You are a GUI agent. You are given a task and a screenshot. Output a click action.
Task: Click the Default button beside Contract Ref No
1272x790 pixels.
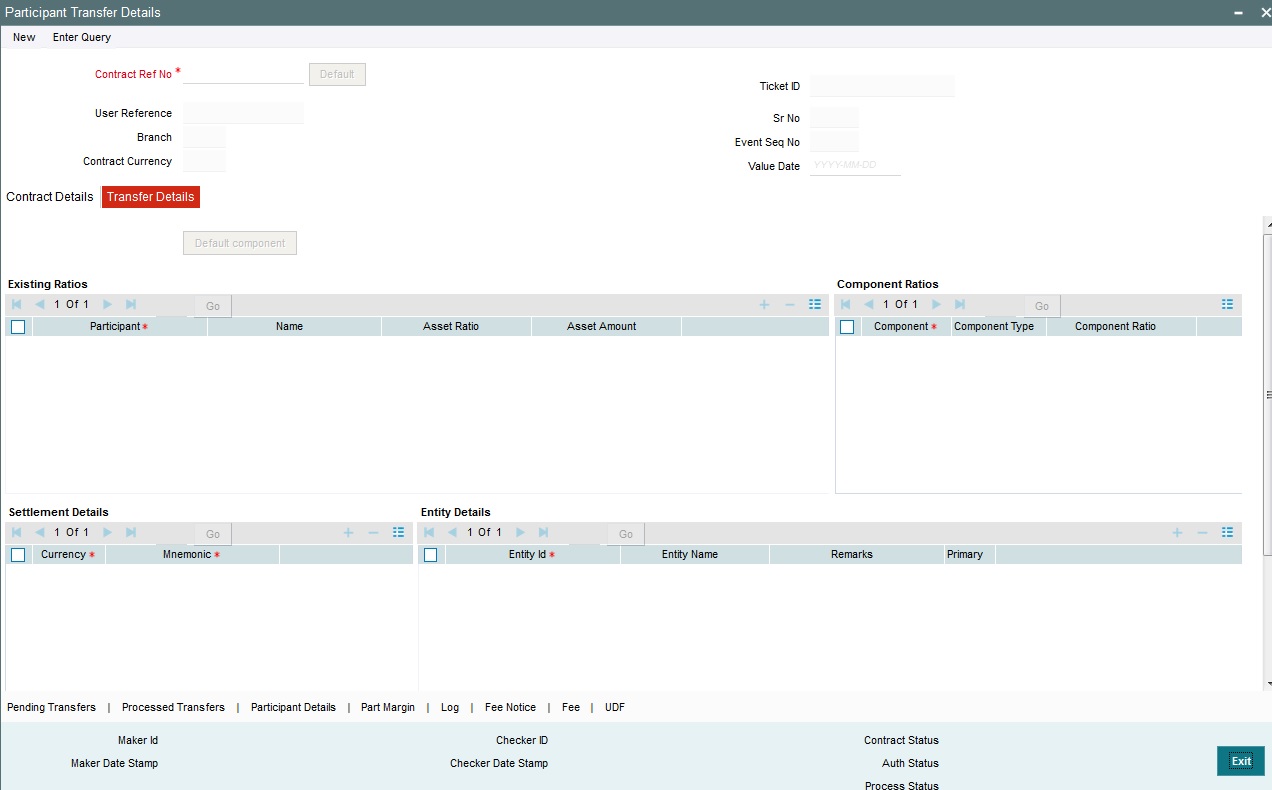(337, 74)
